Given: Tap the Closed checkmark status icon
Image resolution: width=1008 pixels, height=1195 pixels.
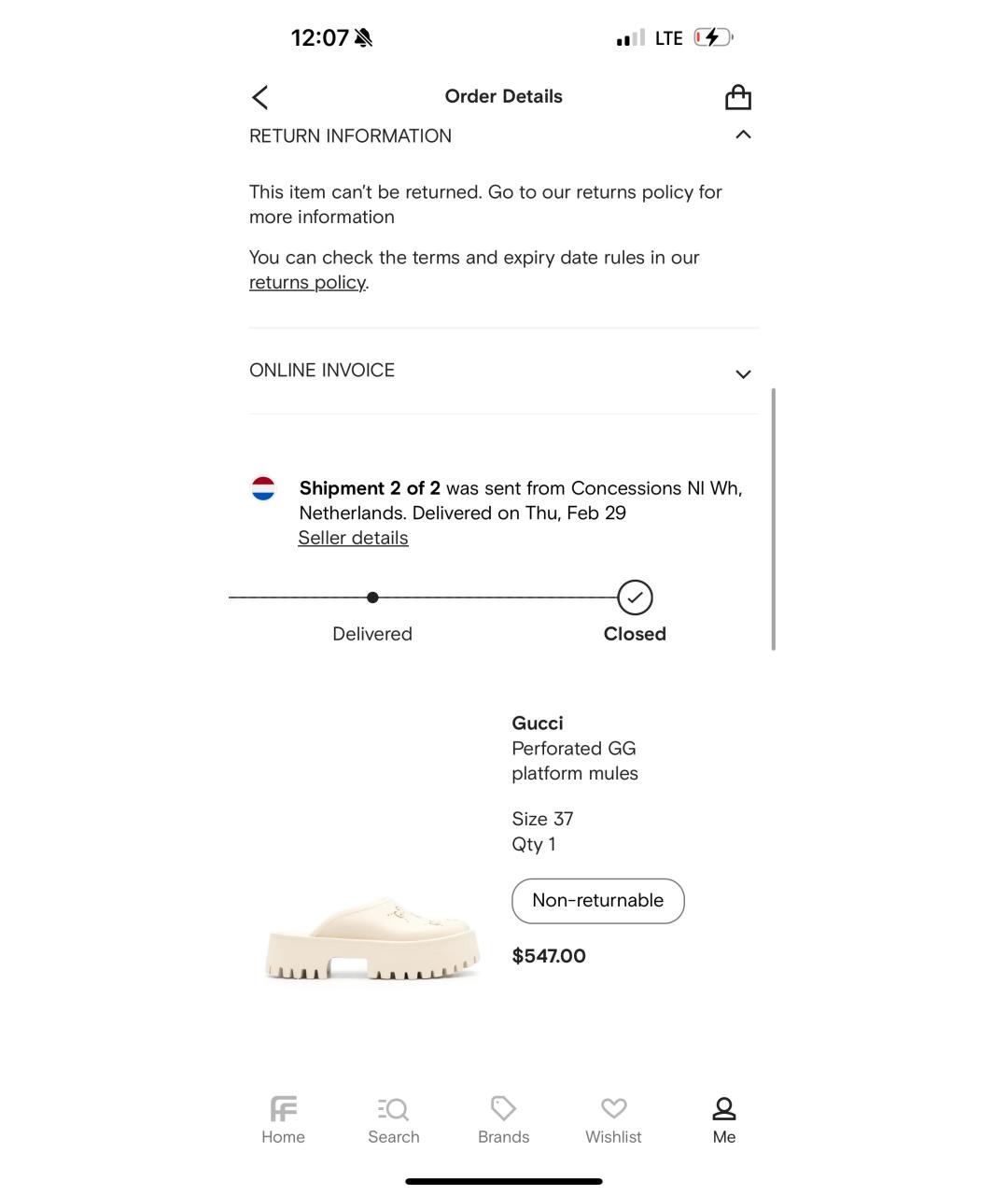Looking at the screenshot, I should (x=635, y=597).
